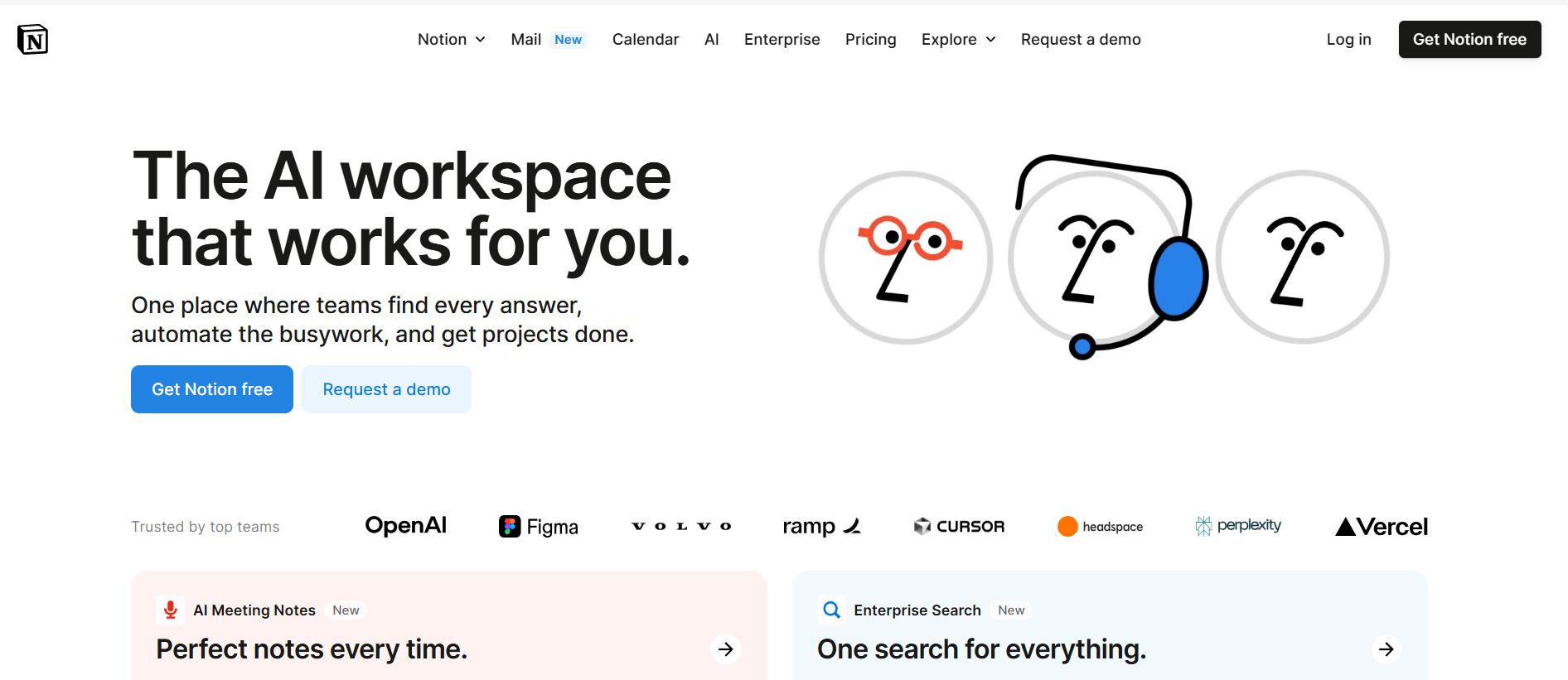Click the face with red glasses illustration

[906, 258]
